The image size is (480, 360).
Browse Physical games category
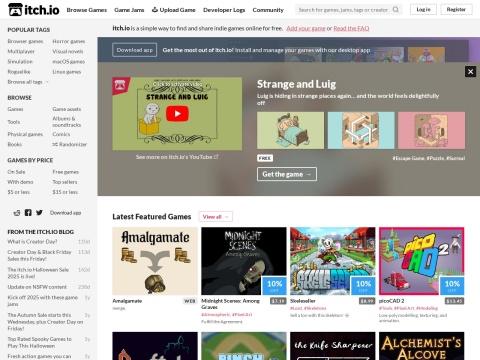tap(25, 134)
